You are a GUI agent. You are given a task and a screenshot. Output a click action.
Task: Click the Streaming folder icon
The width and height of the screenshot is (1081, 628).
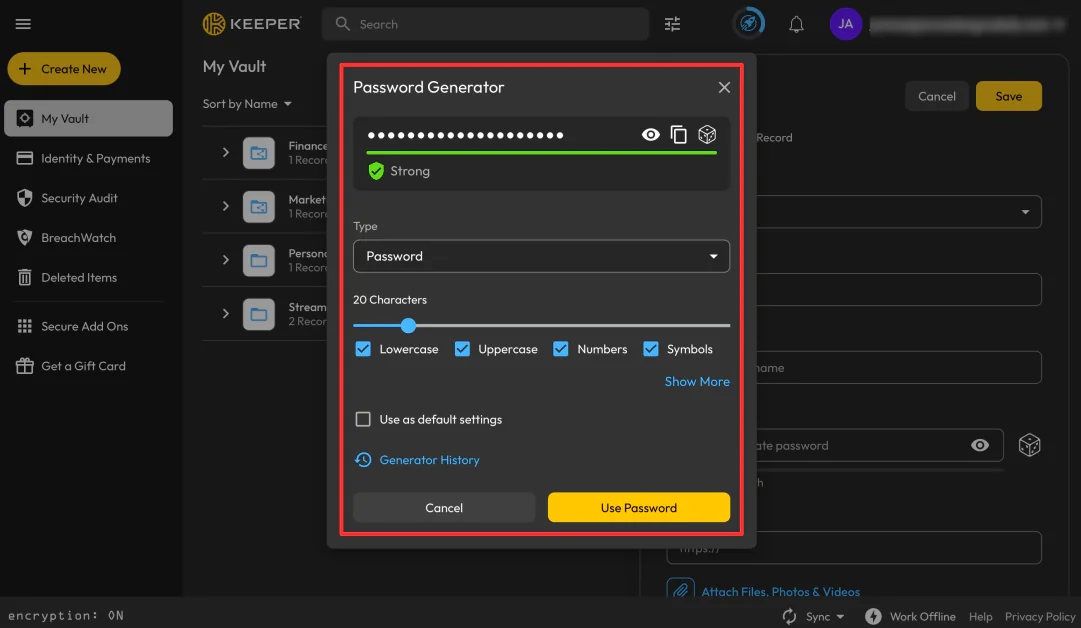coord(259,314)
